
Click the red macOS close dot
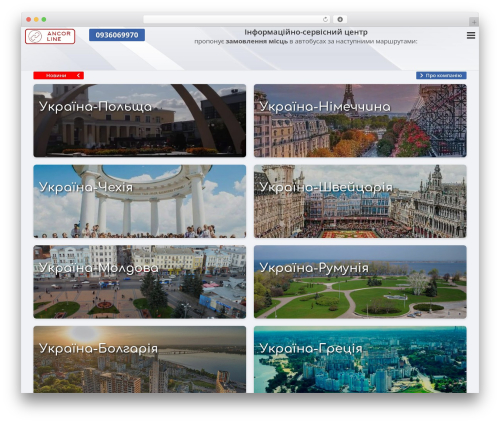click(x=29, y=20)
